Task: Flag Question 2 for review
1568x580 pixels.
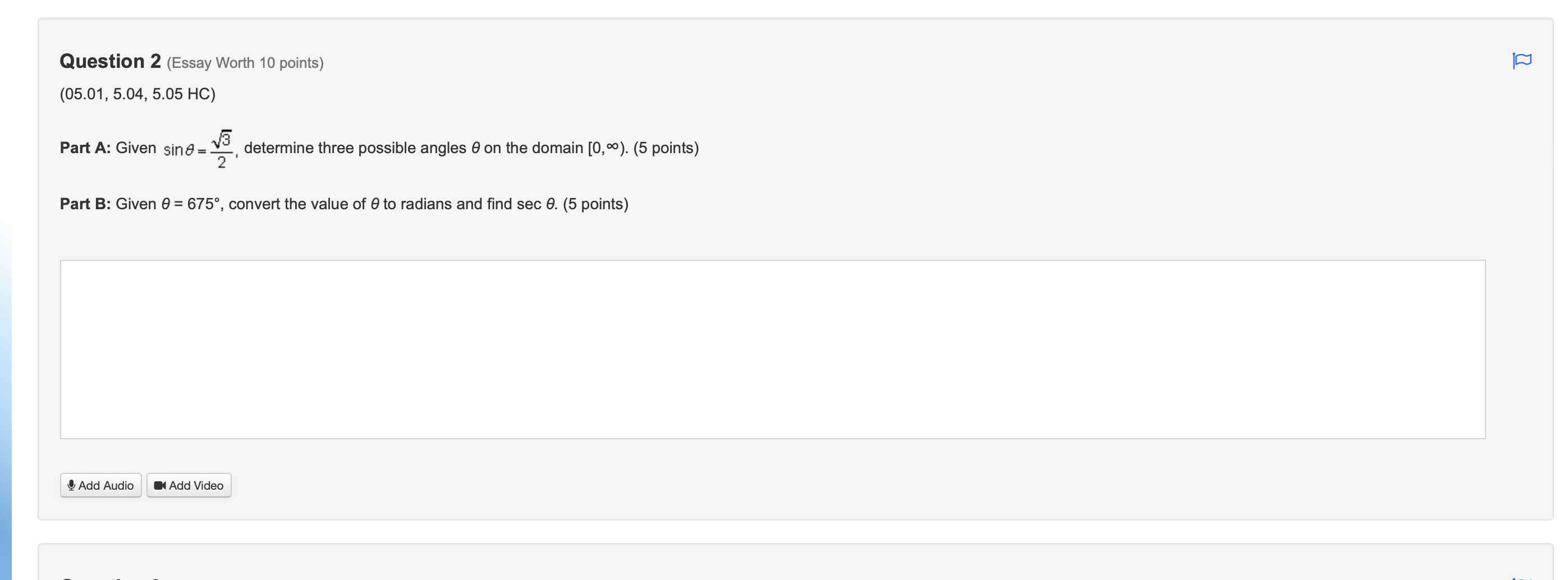Action: 1521,61
